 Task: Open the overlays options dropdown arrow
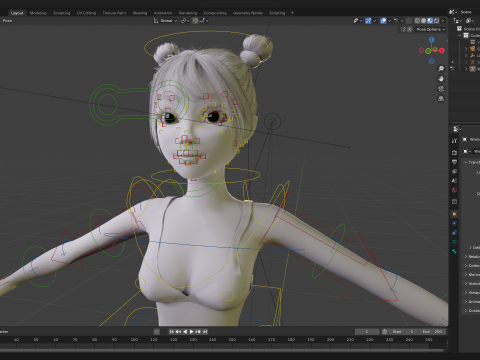pyautogui.click(x=389, y=21)
